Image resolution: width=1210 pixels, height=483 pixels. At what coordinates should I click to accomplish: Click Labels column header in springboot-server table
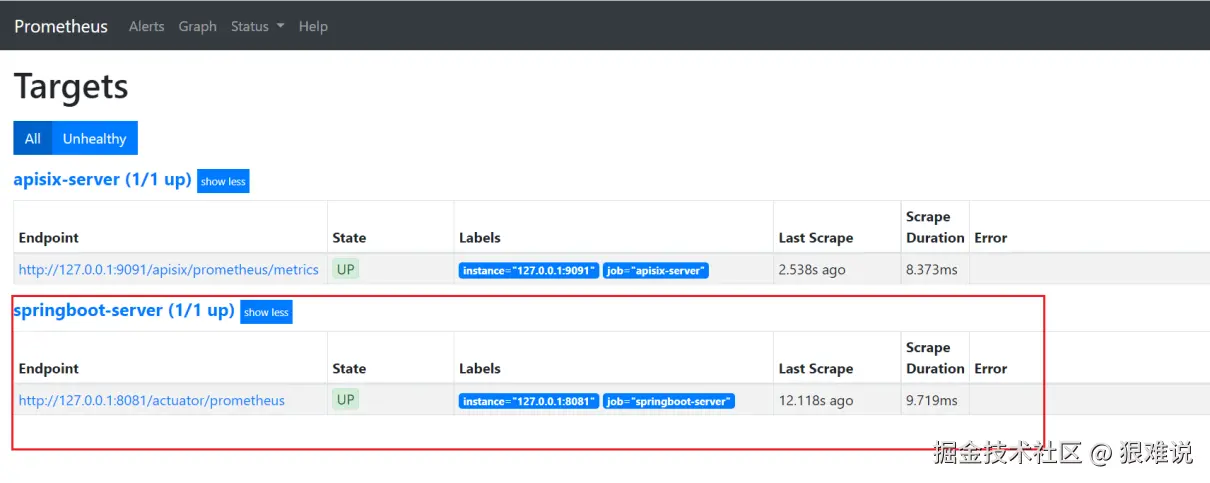pos(480,369)
